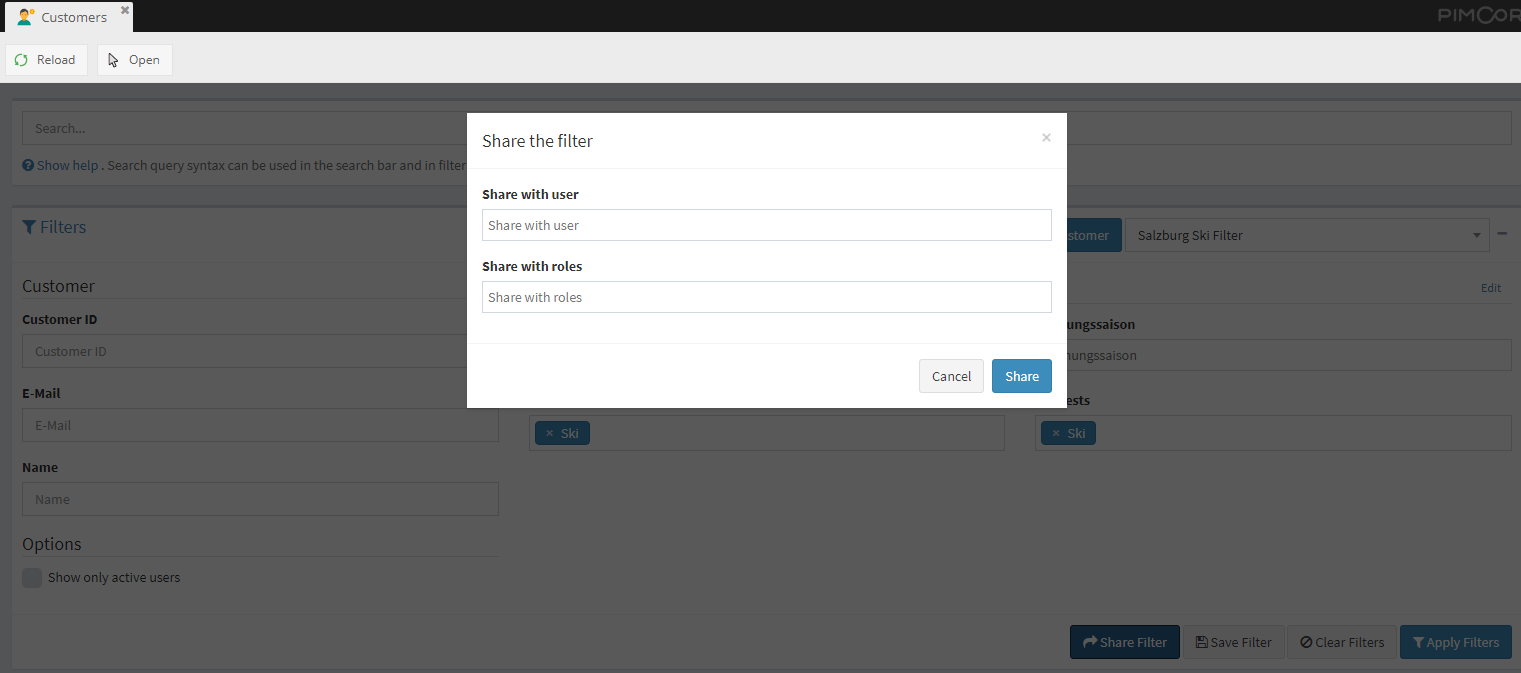Toggle Show only active users checkbox
The width and height of the screenshot is (1521, 673).
[x=32, y=578]
